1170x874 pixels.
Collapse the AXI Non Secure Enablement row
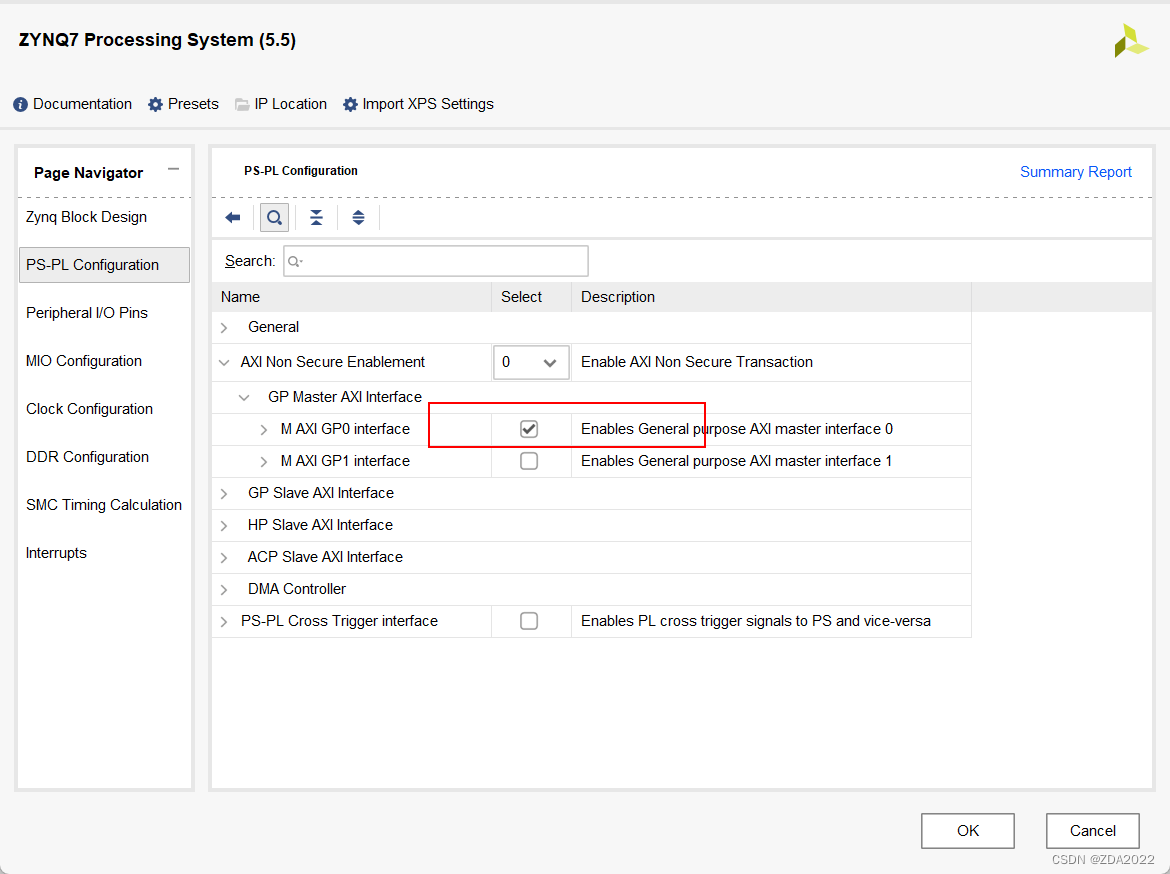click(x=224, y=363)
